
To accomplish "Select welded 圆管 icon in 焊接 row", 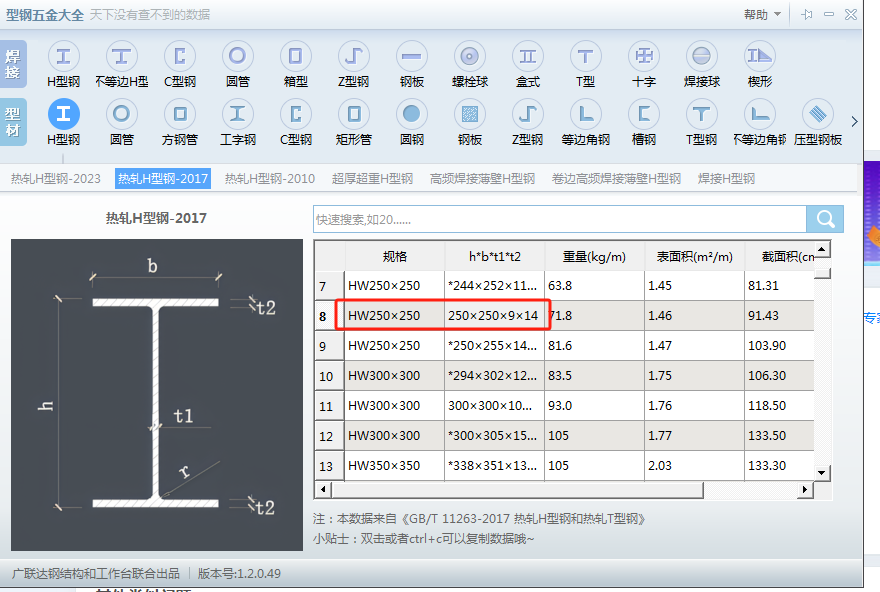I will tap(237, 56).
